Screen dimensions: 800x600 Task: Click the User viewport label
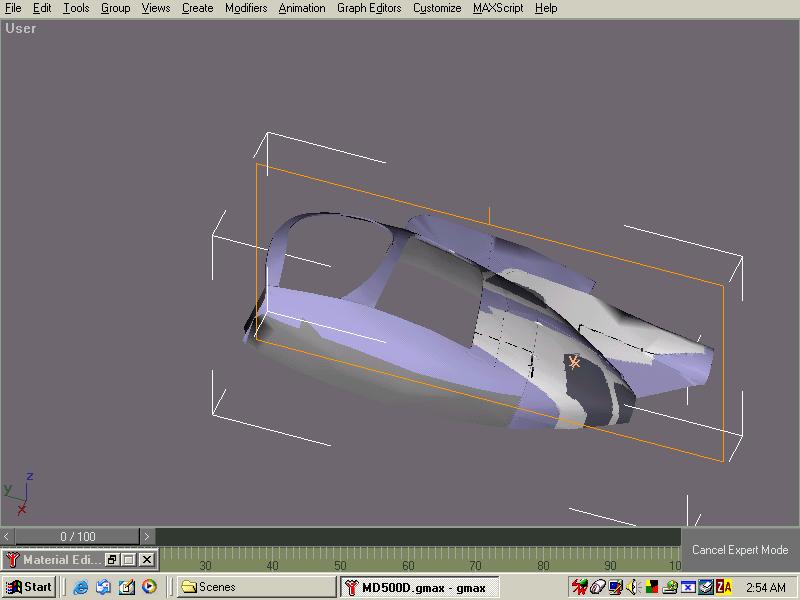tap(21, 29)
